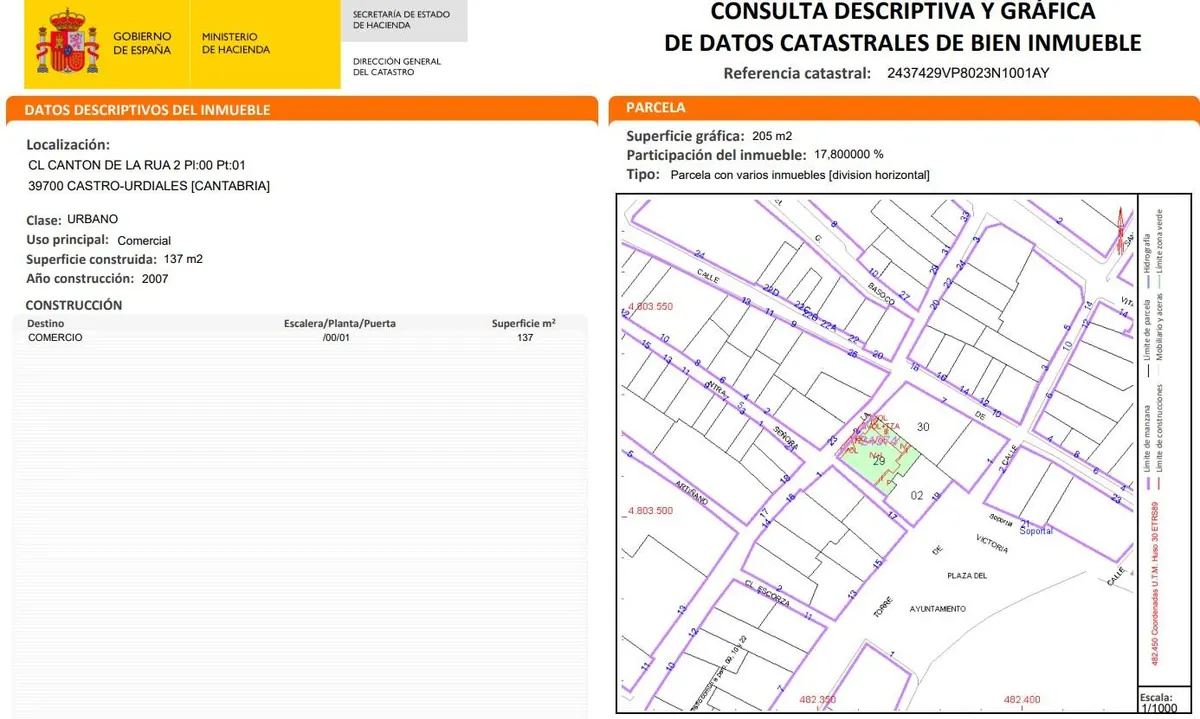Viewport: 1200px width, 719px height.
Task: Click the 'Localización:' label
Action: coord(68,145)
